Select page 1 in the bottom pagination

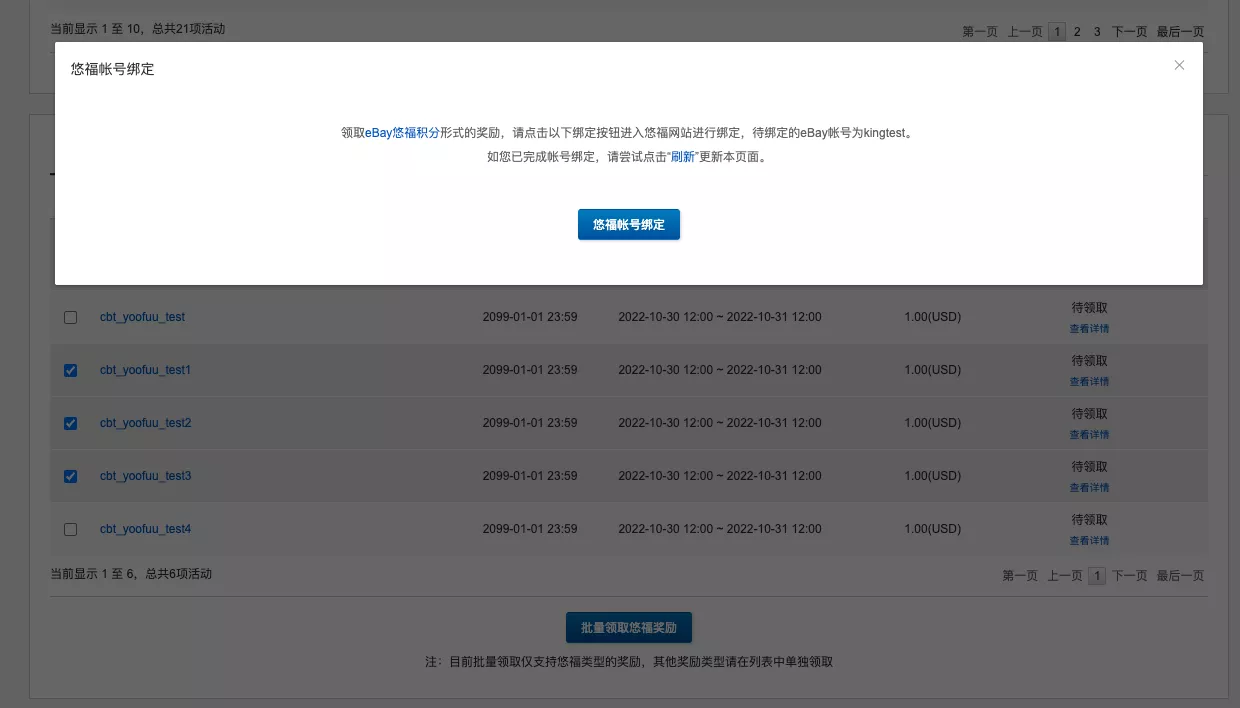[x=1097, y=575]
